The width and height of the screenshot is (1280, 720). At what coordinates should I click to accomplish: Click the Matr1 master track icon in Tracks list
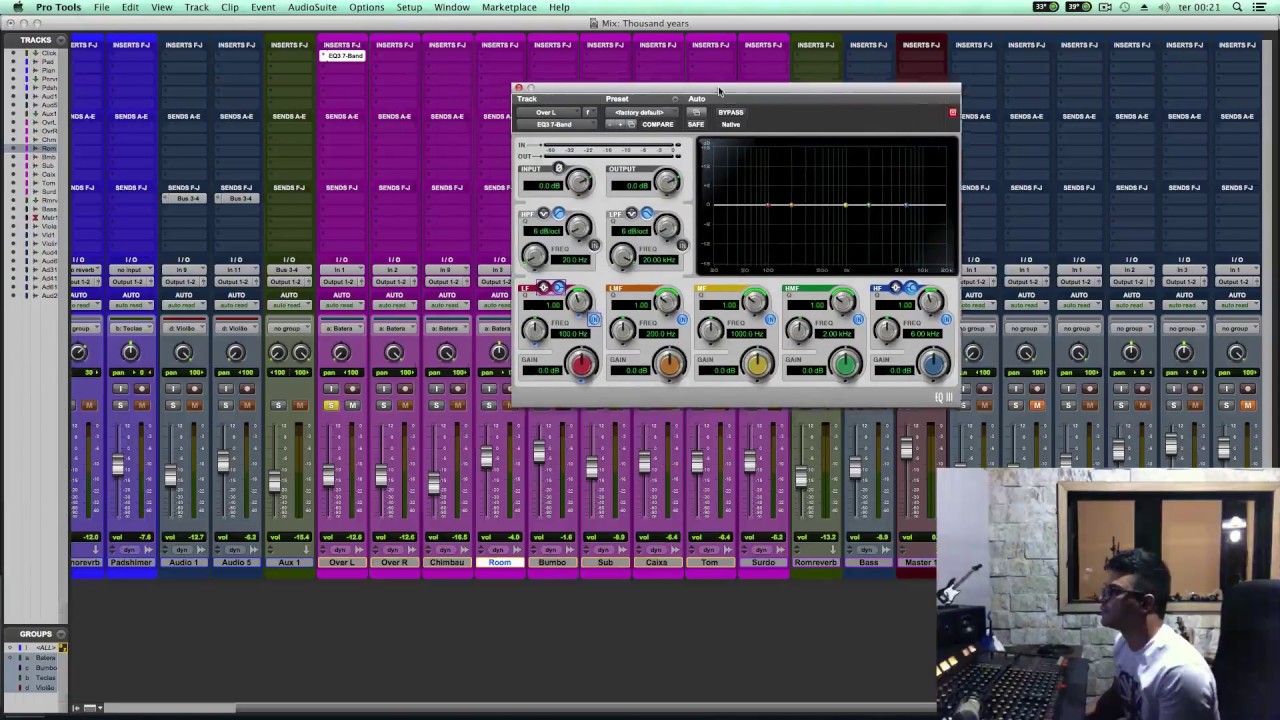tap(35, 217)
